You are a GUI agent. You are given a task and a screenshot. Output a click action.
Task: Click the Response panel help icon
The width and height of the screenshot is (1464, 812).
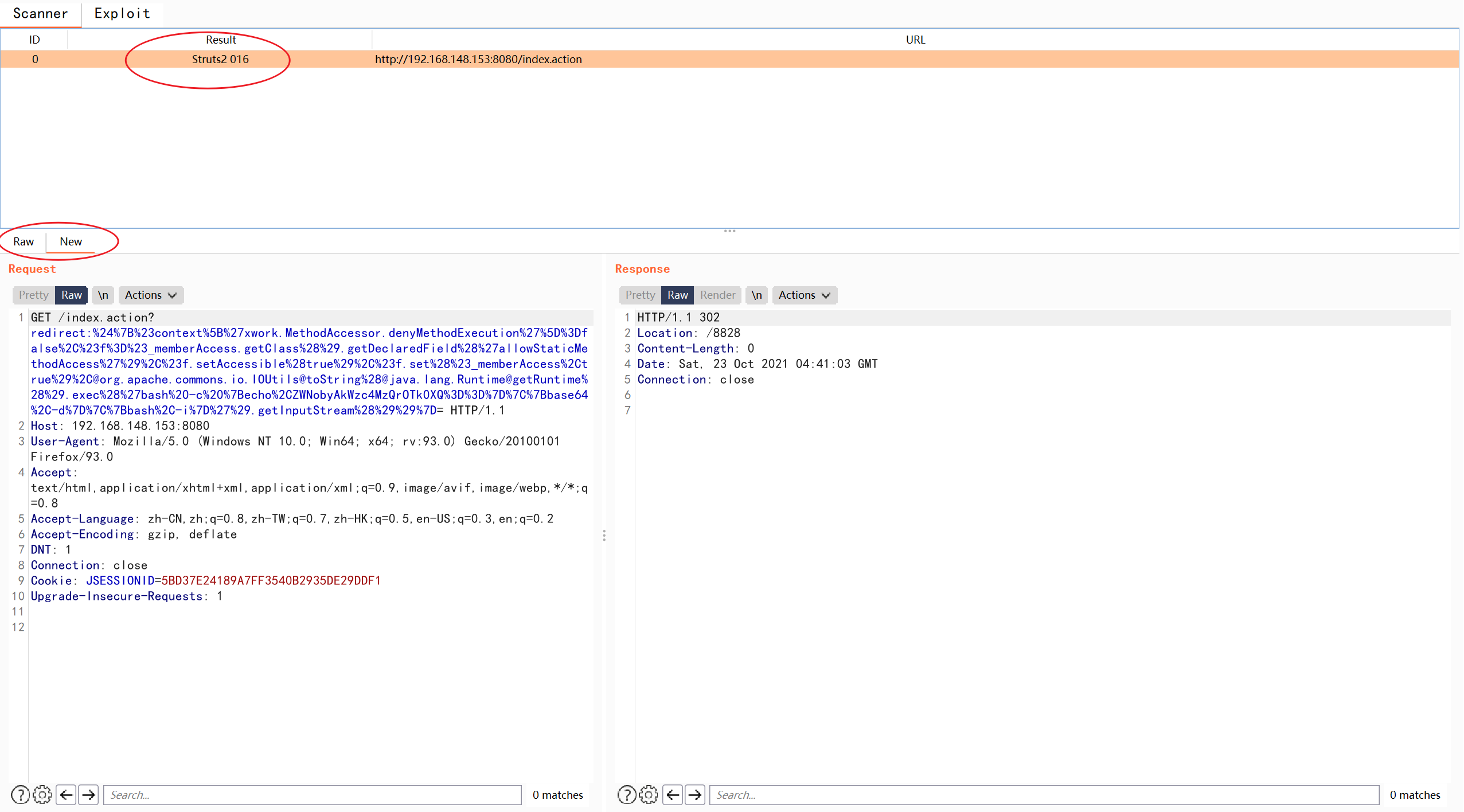coord(627,795)
